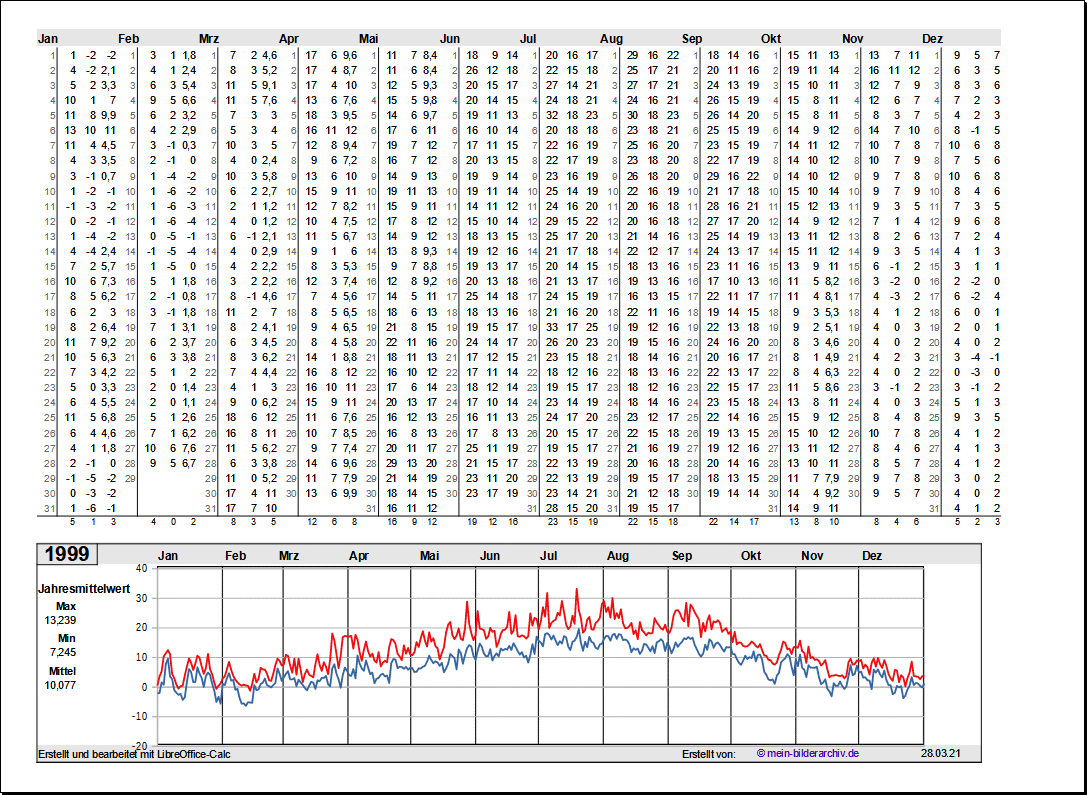The image size is (1087, 795).
Task: Select the Mrz label above the chart
Action: pos(289,556)
